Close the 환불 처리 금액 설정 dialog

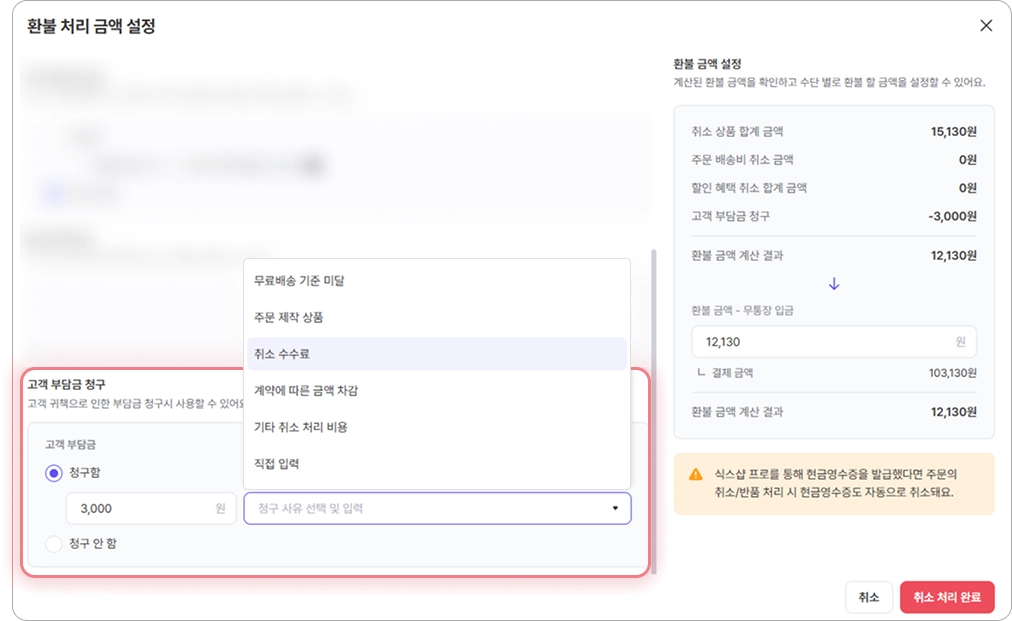coord(986,26)
